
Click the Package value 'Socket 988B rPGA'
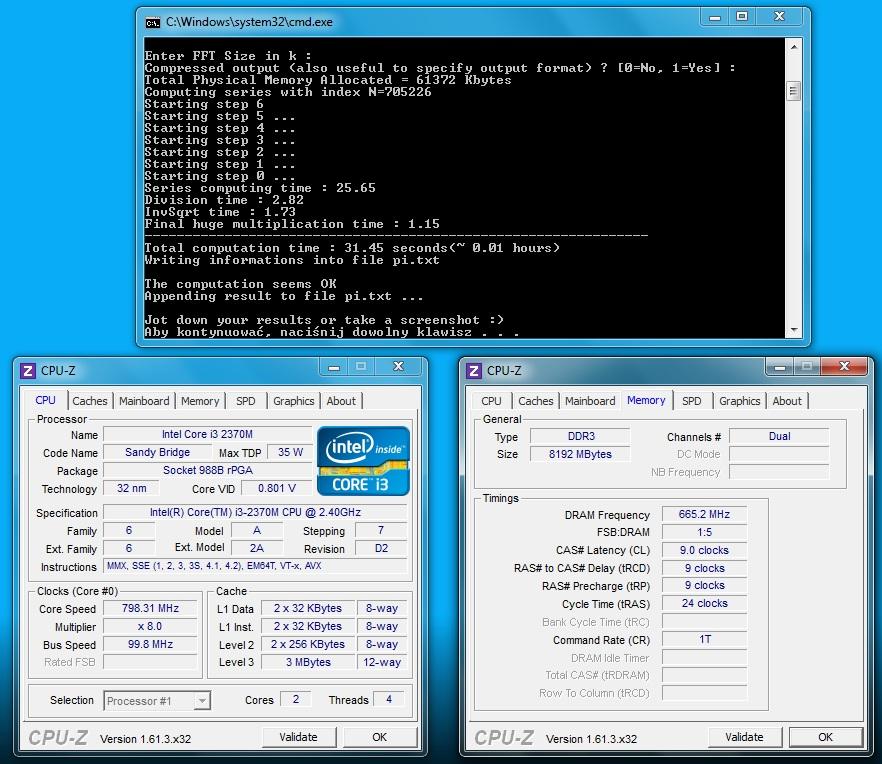[208, 470]
